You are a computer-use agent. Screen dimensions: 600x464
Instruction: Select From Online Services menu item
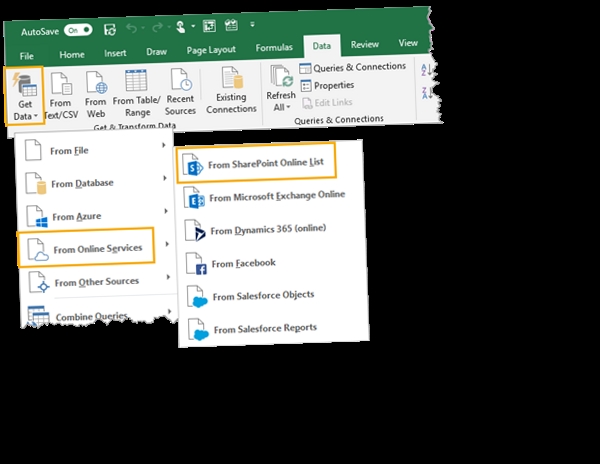click(86, 247)
